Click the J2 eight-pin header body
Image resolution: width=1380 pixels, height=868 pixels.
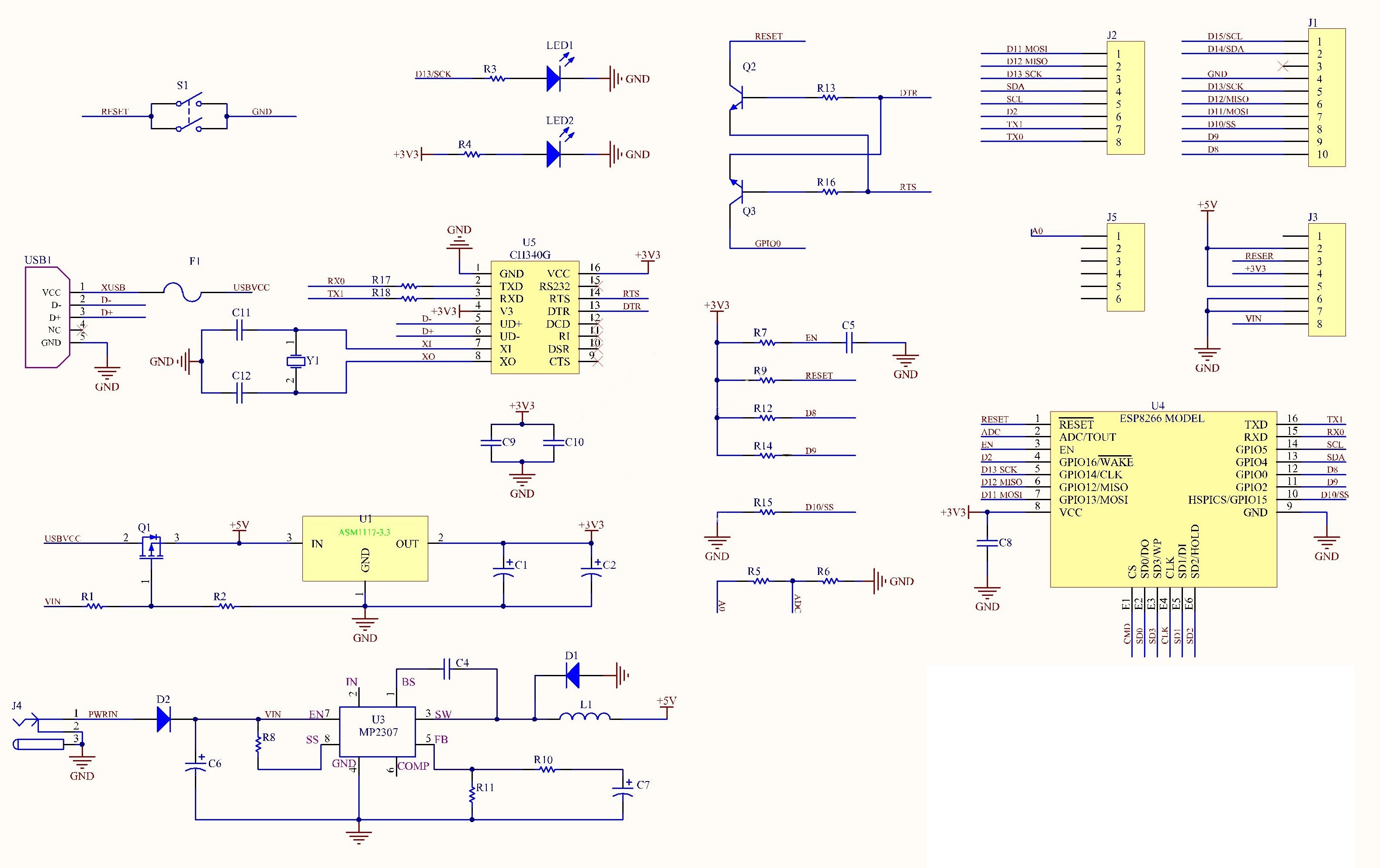pos(1126,97)
